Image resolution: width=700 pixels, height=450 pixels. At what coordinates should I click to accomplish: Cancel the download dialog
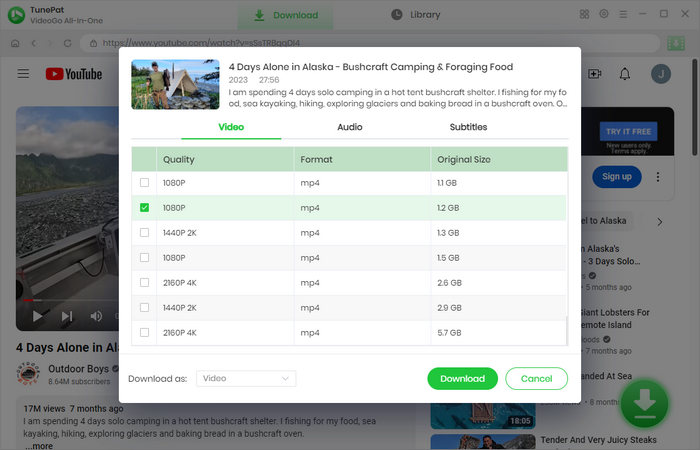[x=537, y=379]
